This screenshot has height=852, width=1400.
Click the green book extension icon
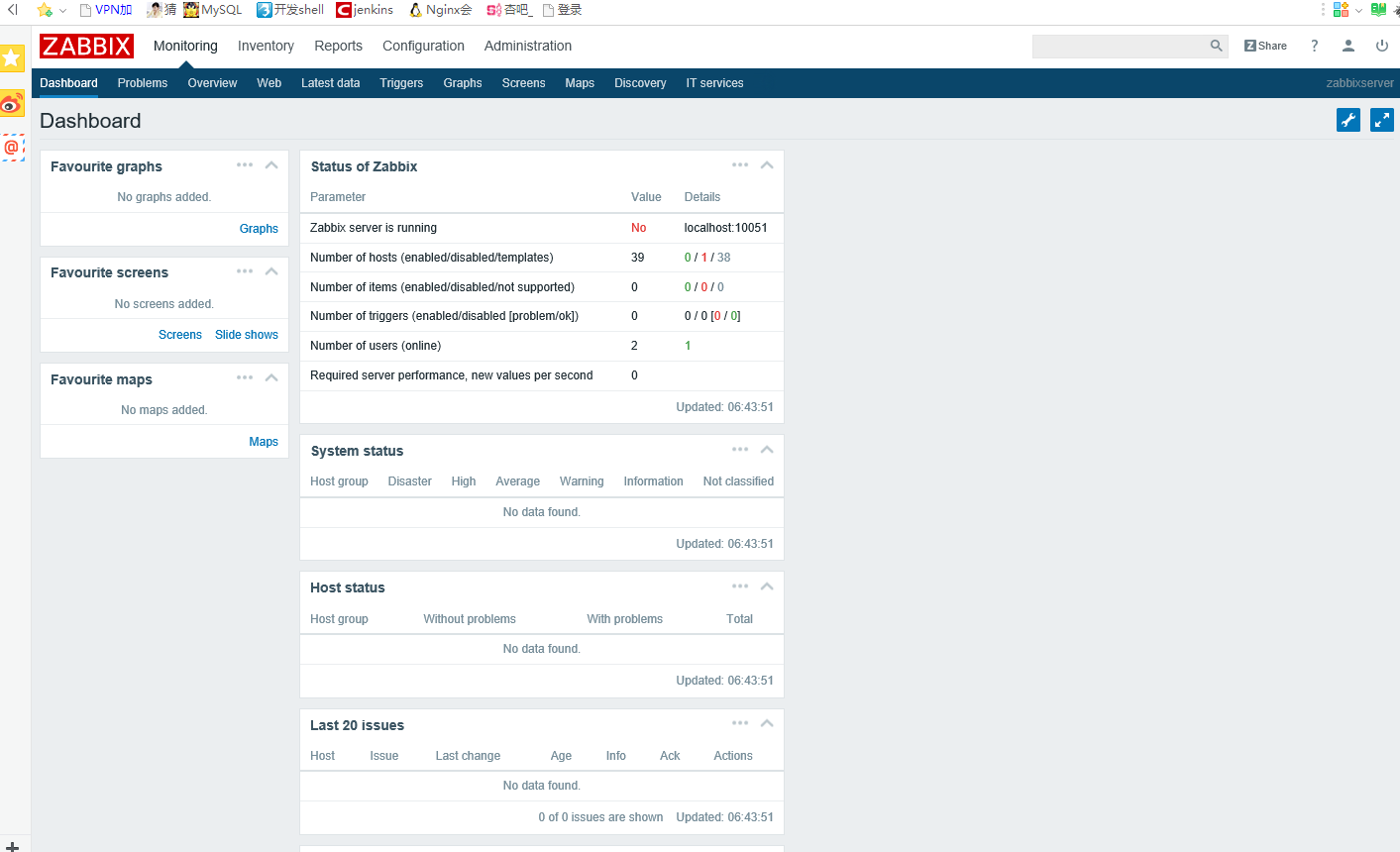tap(1378, 10)
